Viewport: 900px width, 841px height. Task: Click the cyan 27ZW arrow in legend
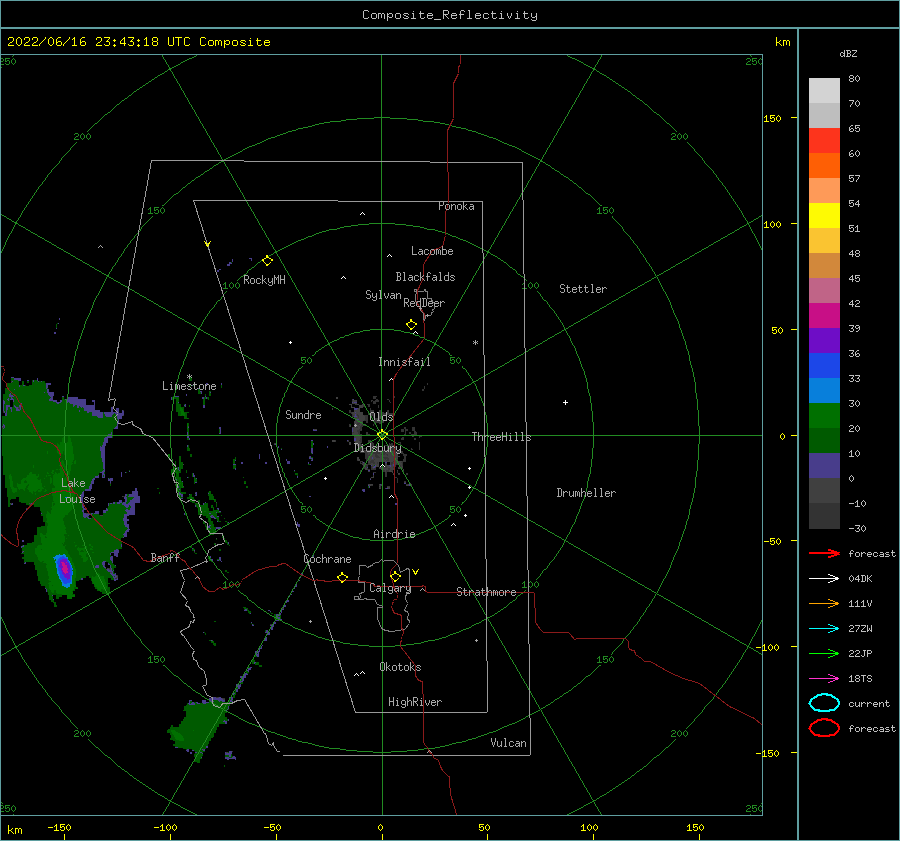[824, 629]
